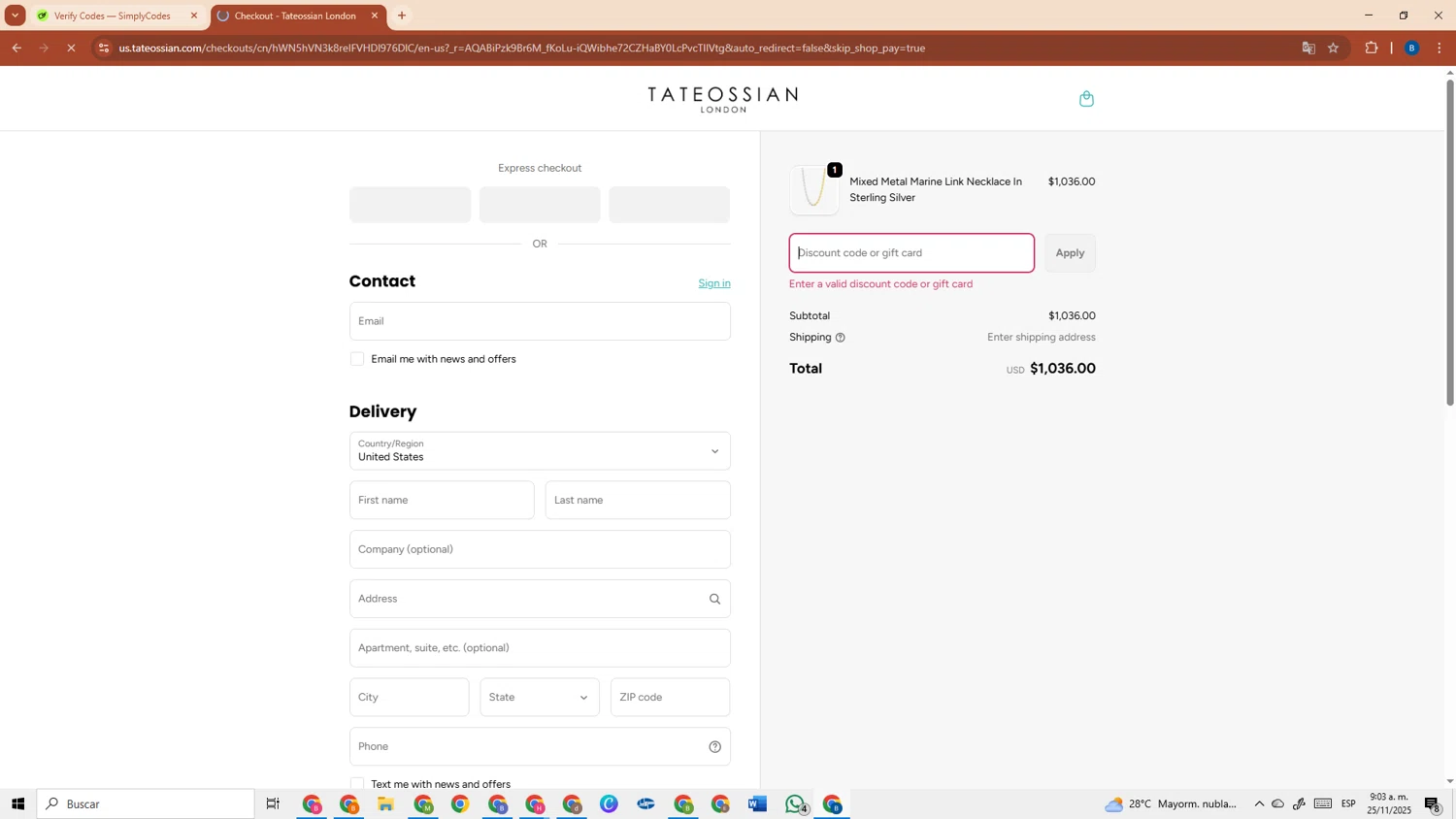1456x819 pixels.
Task: Open the HP app from the taskbar
Action: 645,803
